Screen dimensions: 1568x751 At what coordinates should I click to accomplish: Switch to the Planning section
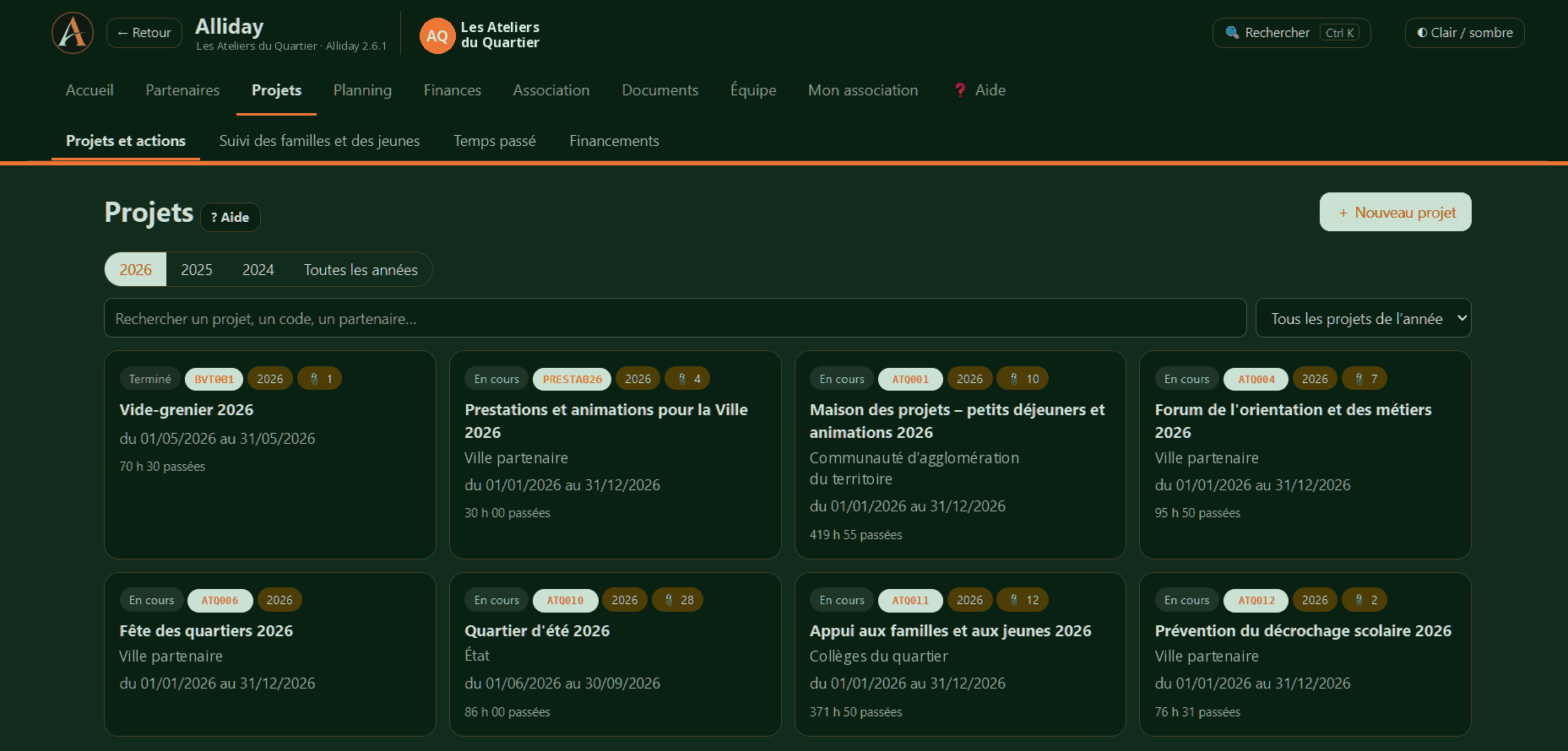(362, 90)
